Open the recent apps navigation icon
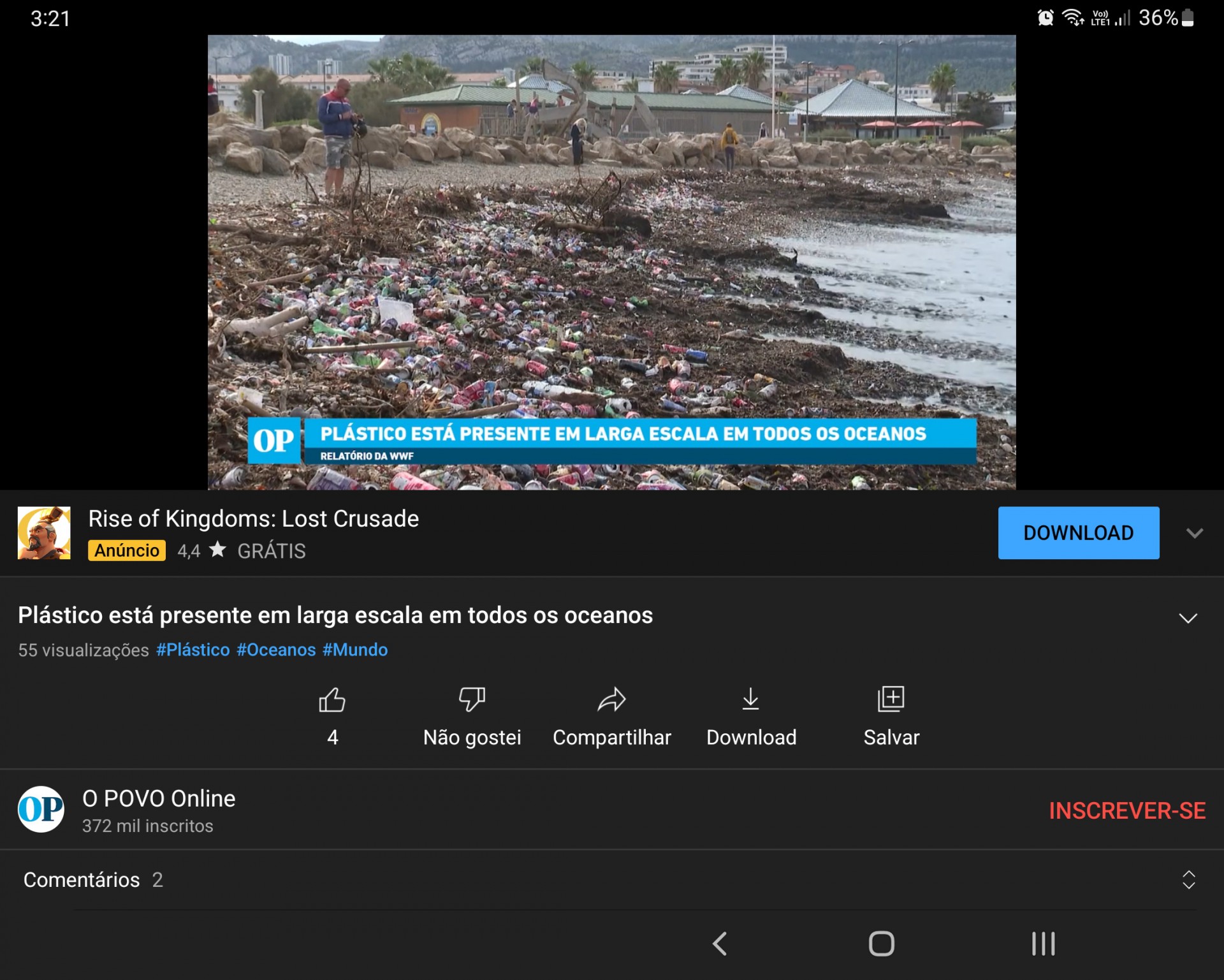 [x=1043, y=944]
